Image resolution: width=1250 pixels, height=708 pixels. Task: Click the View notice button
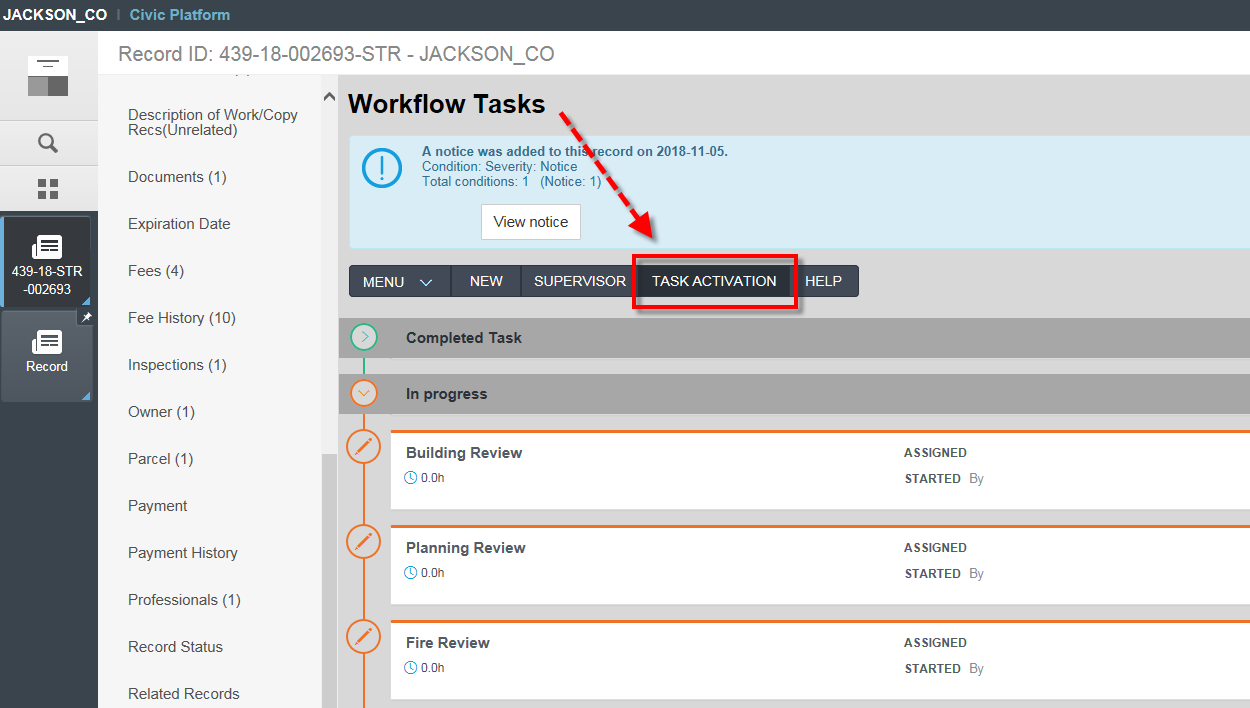tap(530, 222)
